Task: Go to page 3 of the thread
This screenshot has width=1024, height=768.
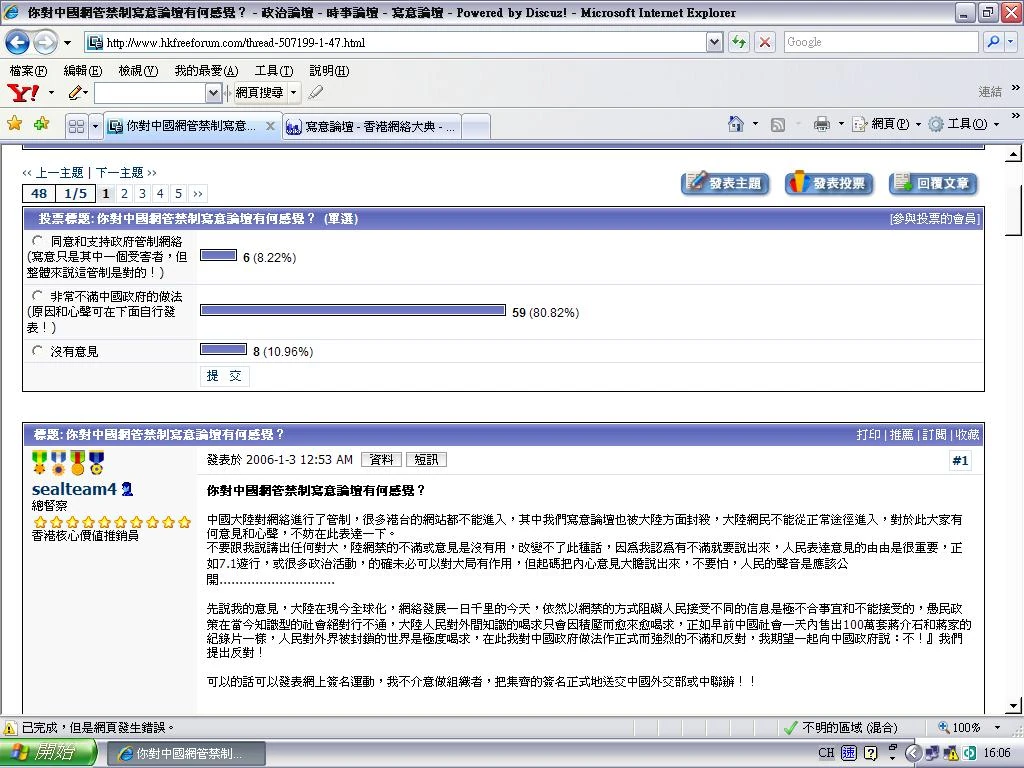Action: (142, 193)
